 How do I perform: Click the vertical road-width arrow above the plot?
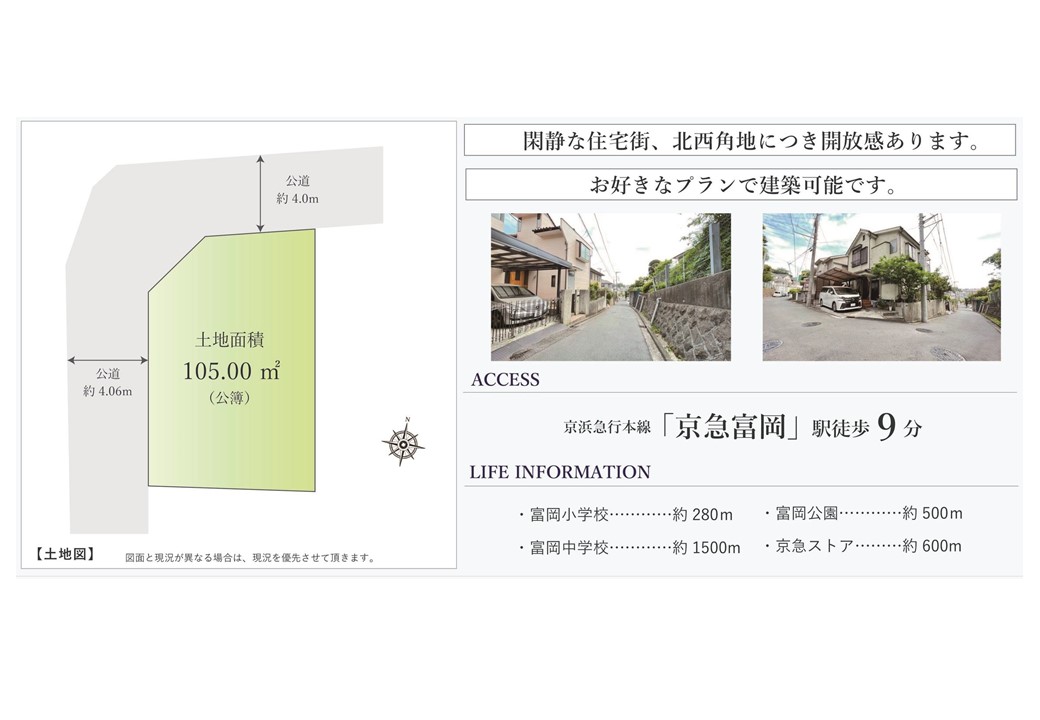260,194
